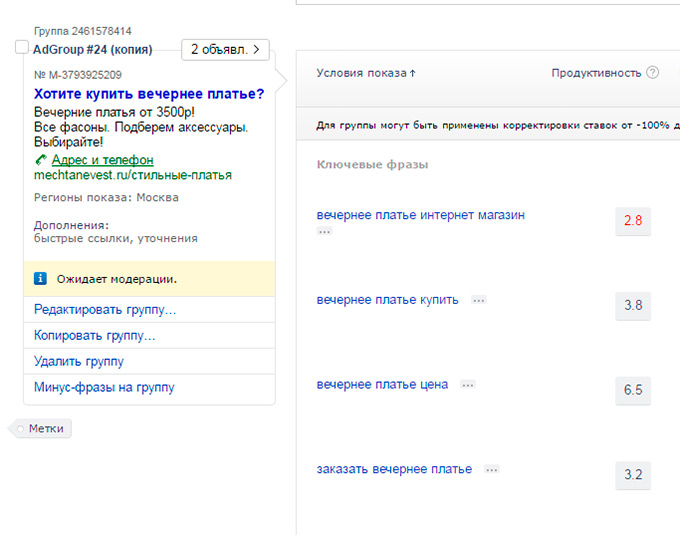This screenshot has width=680, height=535.
Task: Click keyword вечернее платье интернет магазин
Action: coord(420,215)
